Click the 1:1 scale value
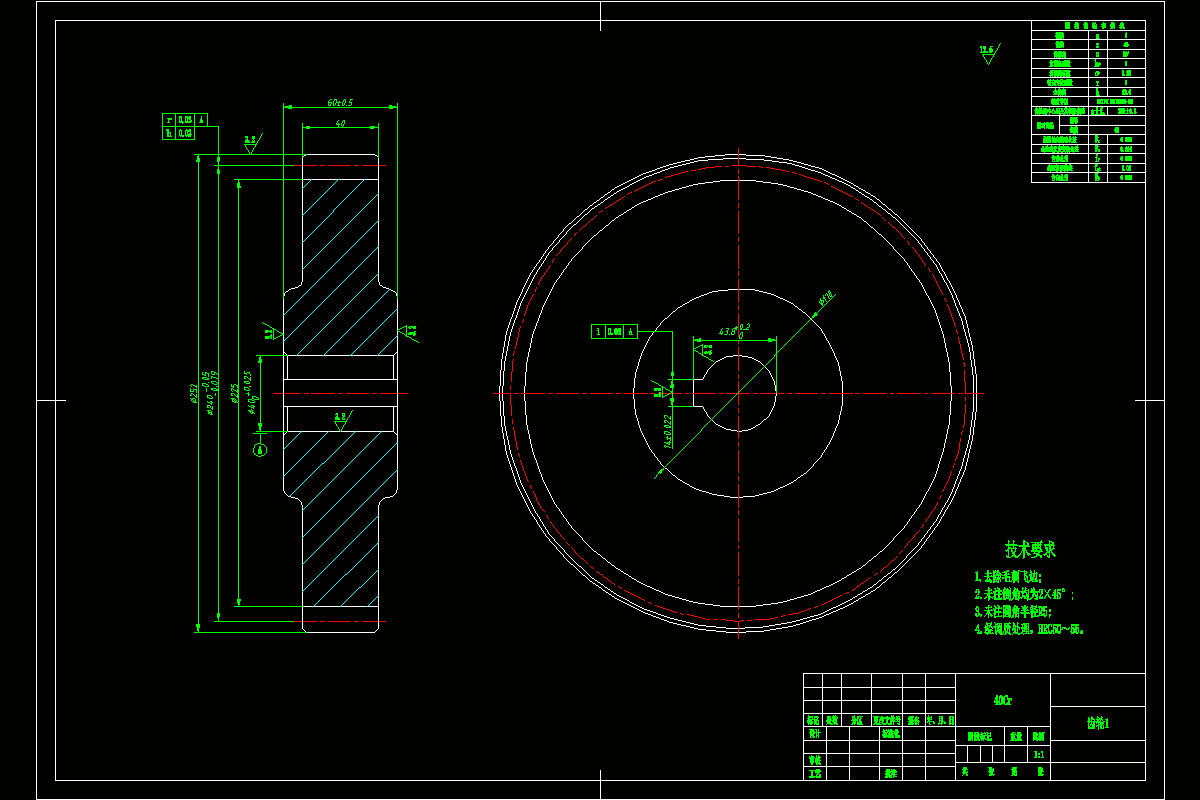This screenshot has width=1200, height=800. 1038,754
